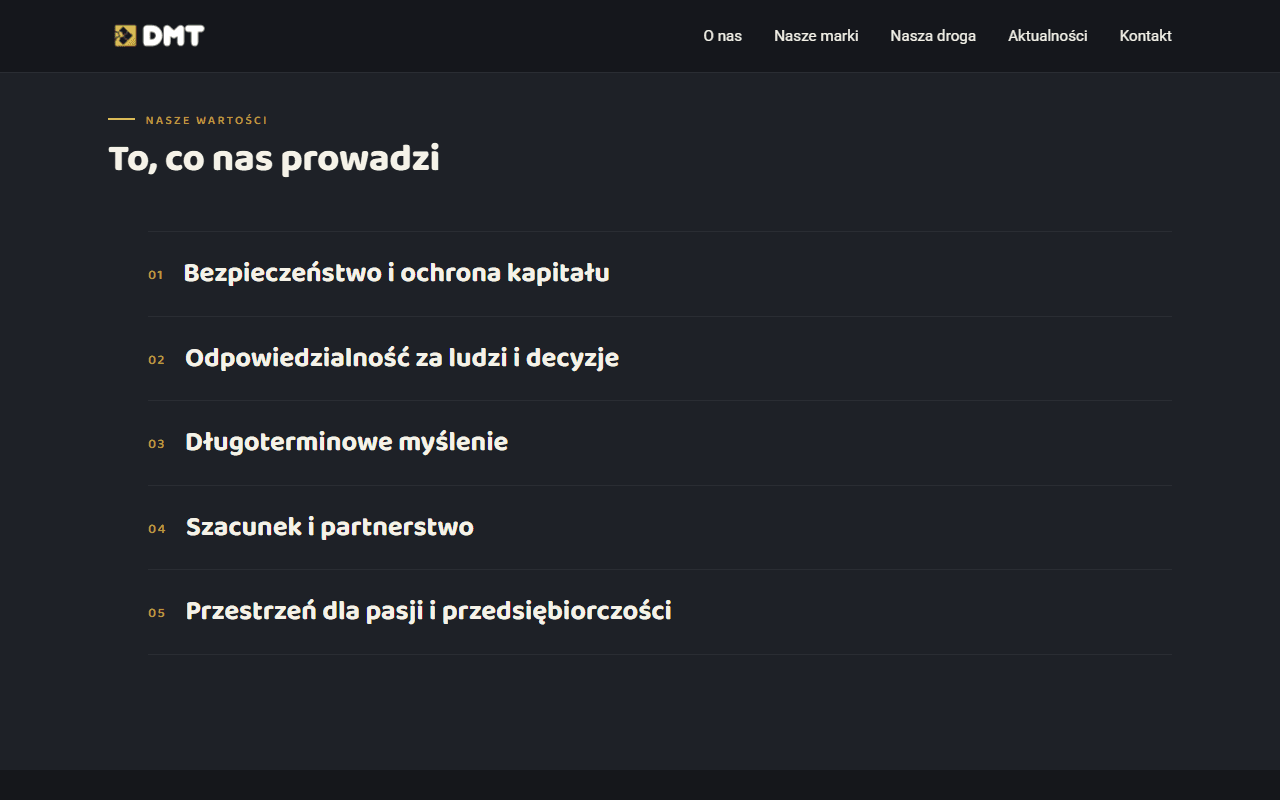
Task: Click the 02 number marker
Action: pos(156,360)
